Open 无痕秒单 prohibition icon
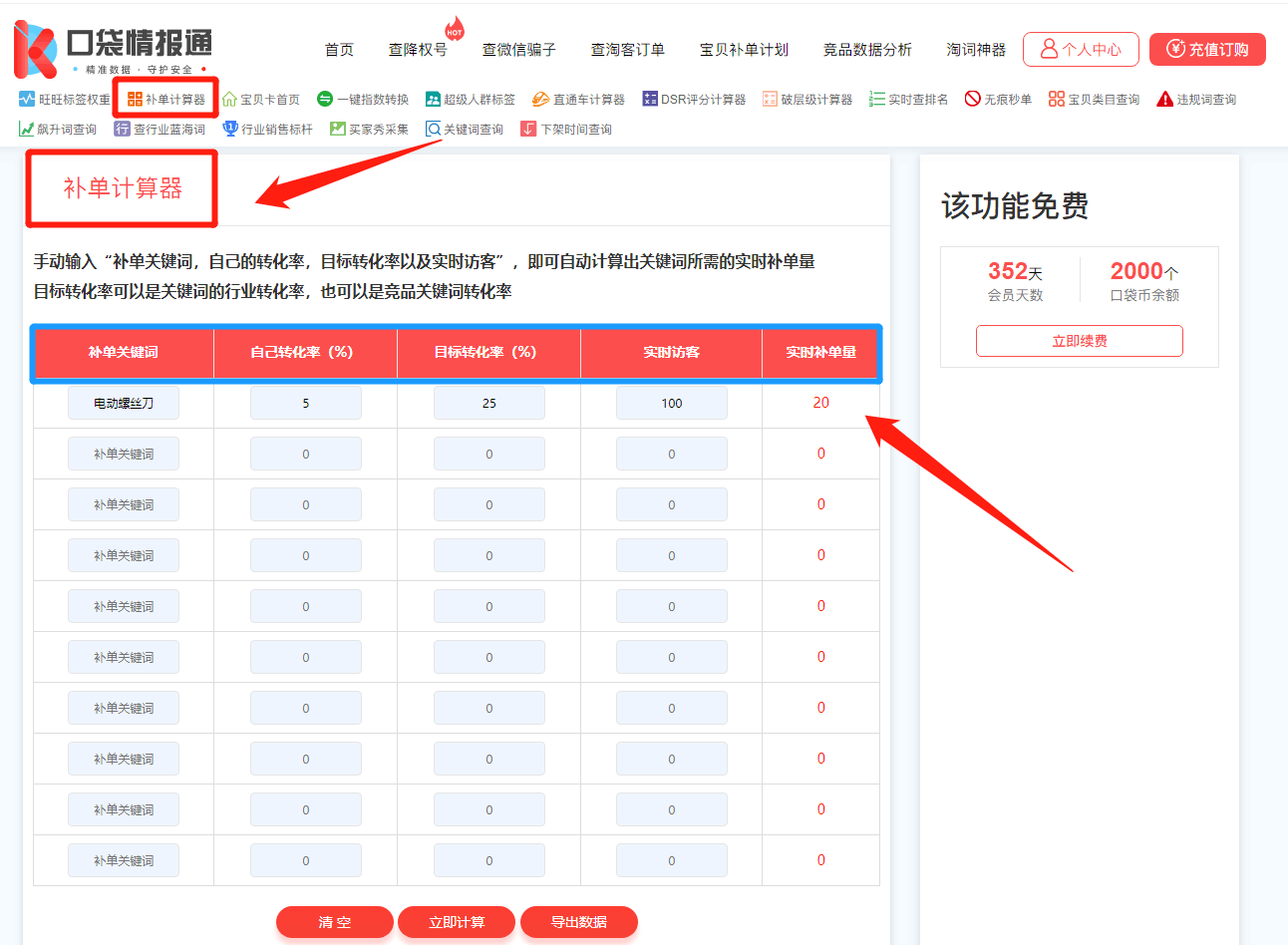Viewport: 1288px width, 945px height. click(973, 99)
